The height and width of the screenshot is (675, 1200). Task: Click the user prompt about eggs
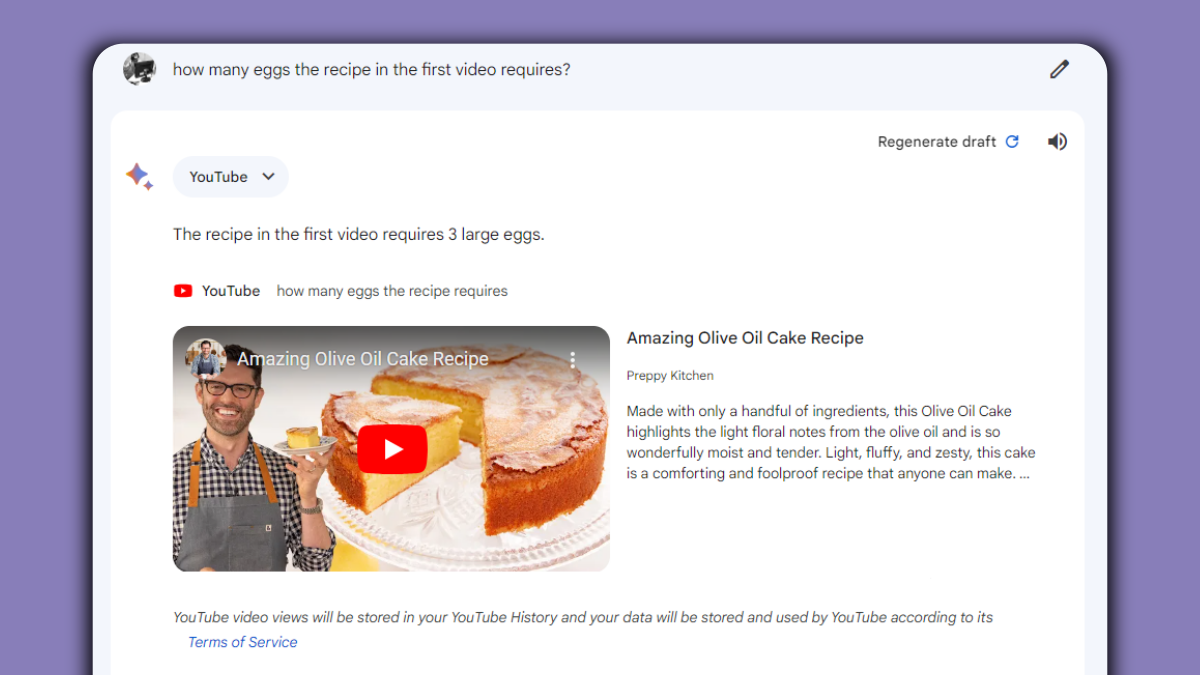(372, 70)
